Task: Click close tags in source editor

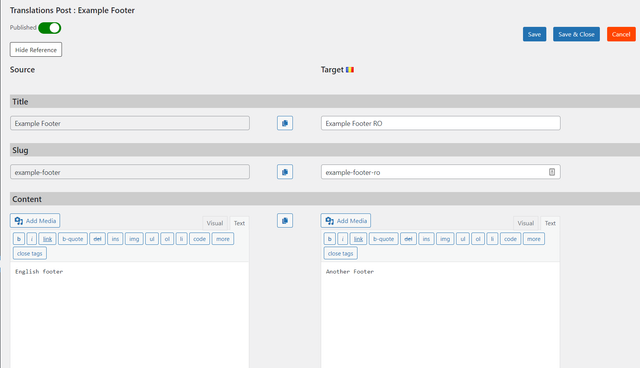Action: [30, 253]
